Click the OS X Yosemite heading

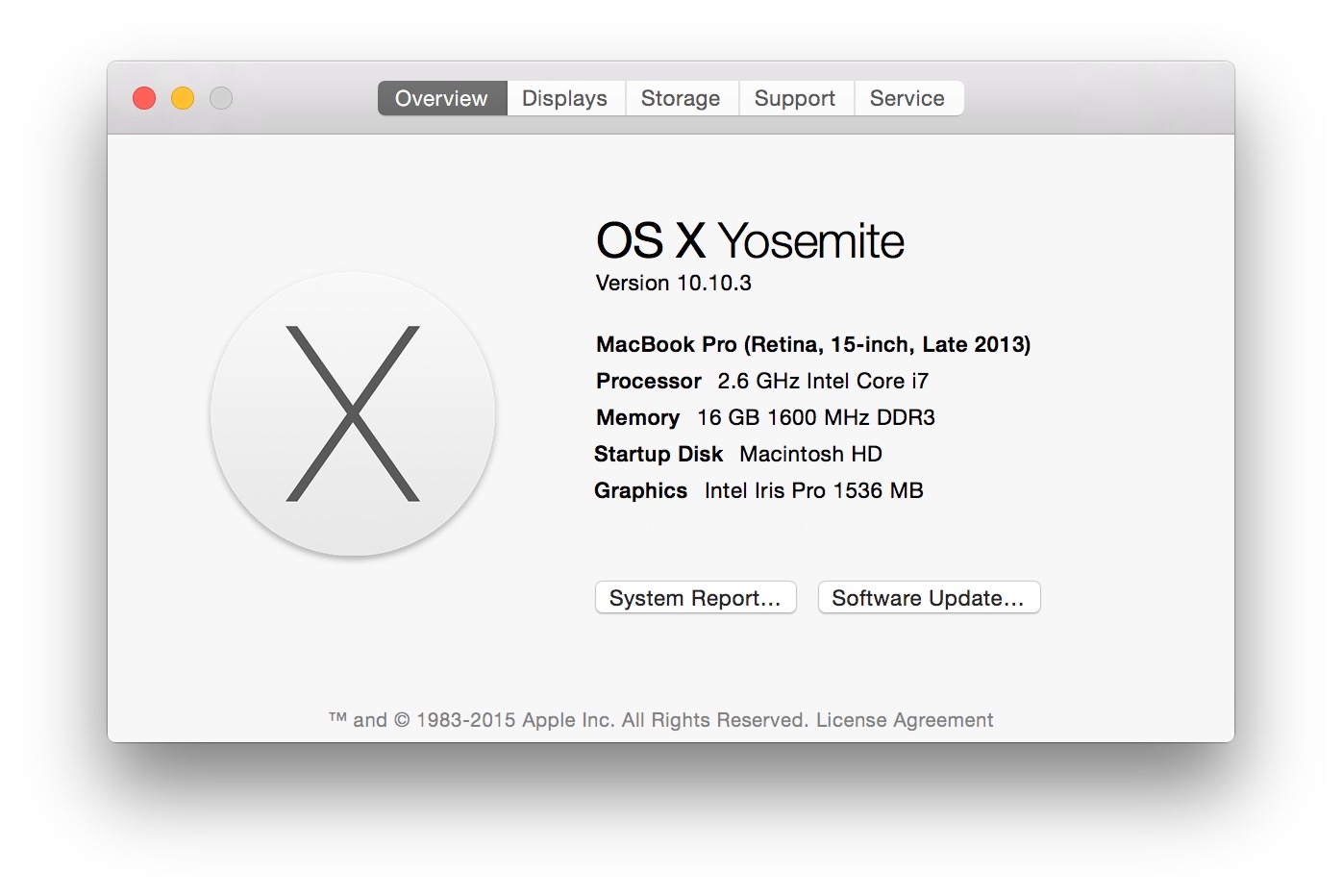(751, 240)
